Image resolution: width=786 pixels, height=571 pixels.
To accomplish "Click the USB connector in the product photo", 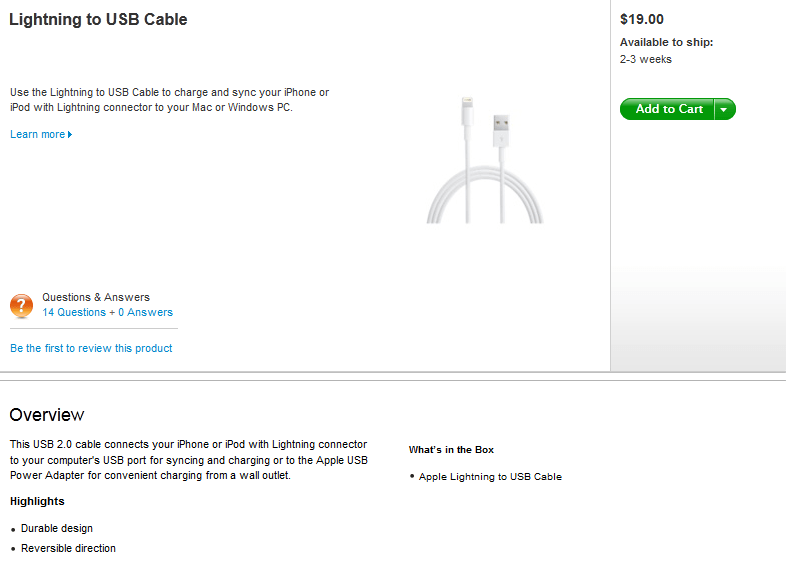I will click(502, 128).
